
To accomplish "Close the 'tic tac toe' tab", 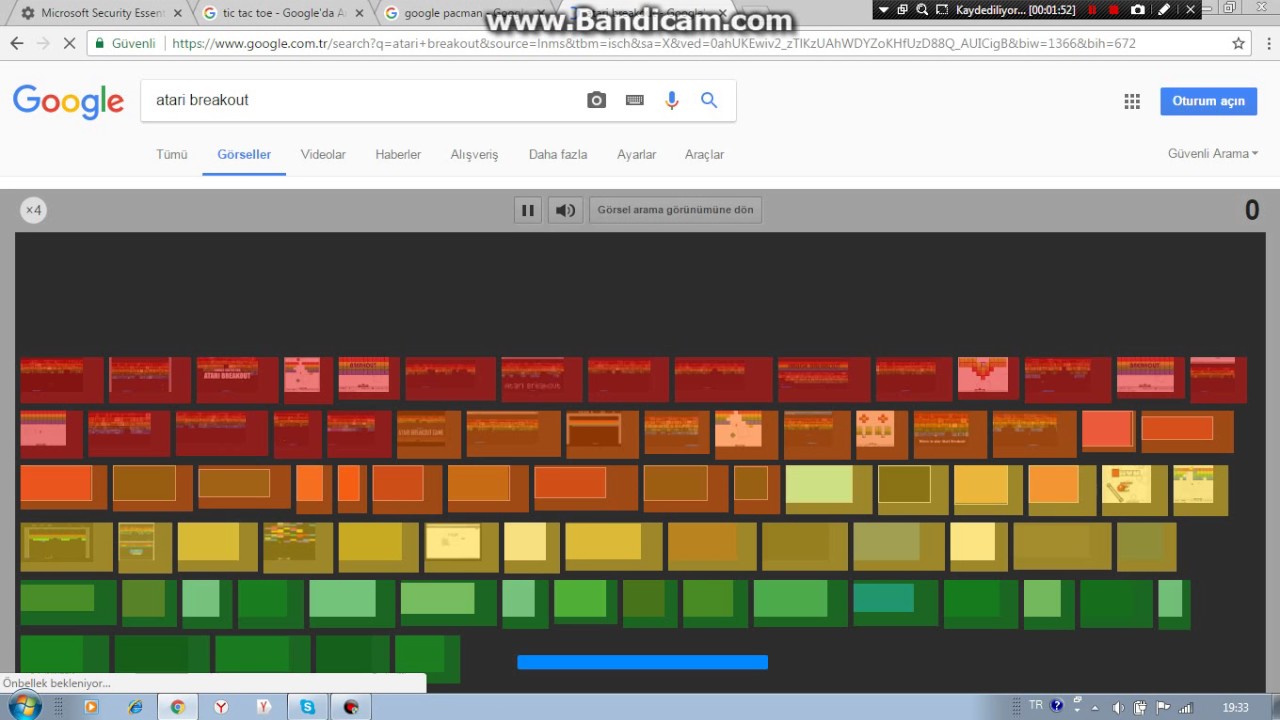I will tap(359, 13).
